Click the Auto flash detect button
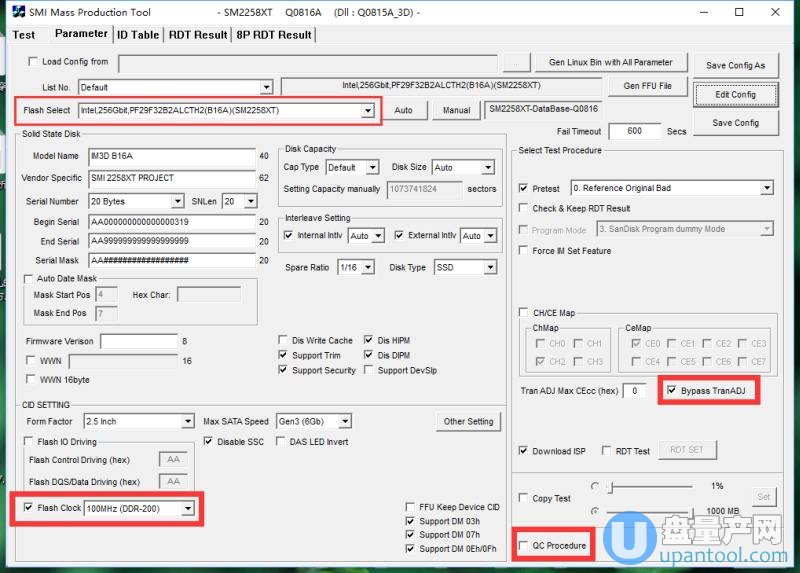Viewport: 800px width, 573px height. (x=403, y=110)
